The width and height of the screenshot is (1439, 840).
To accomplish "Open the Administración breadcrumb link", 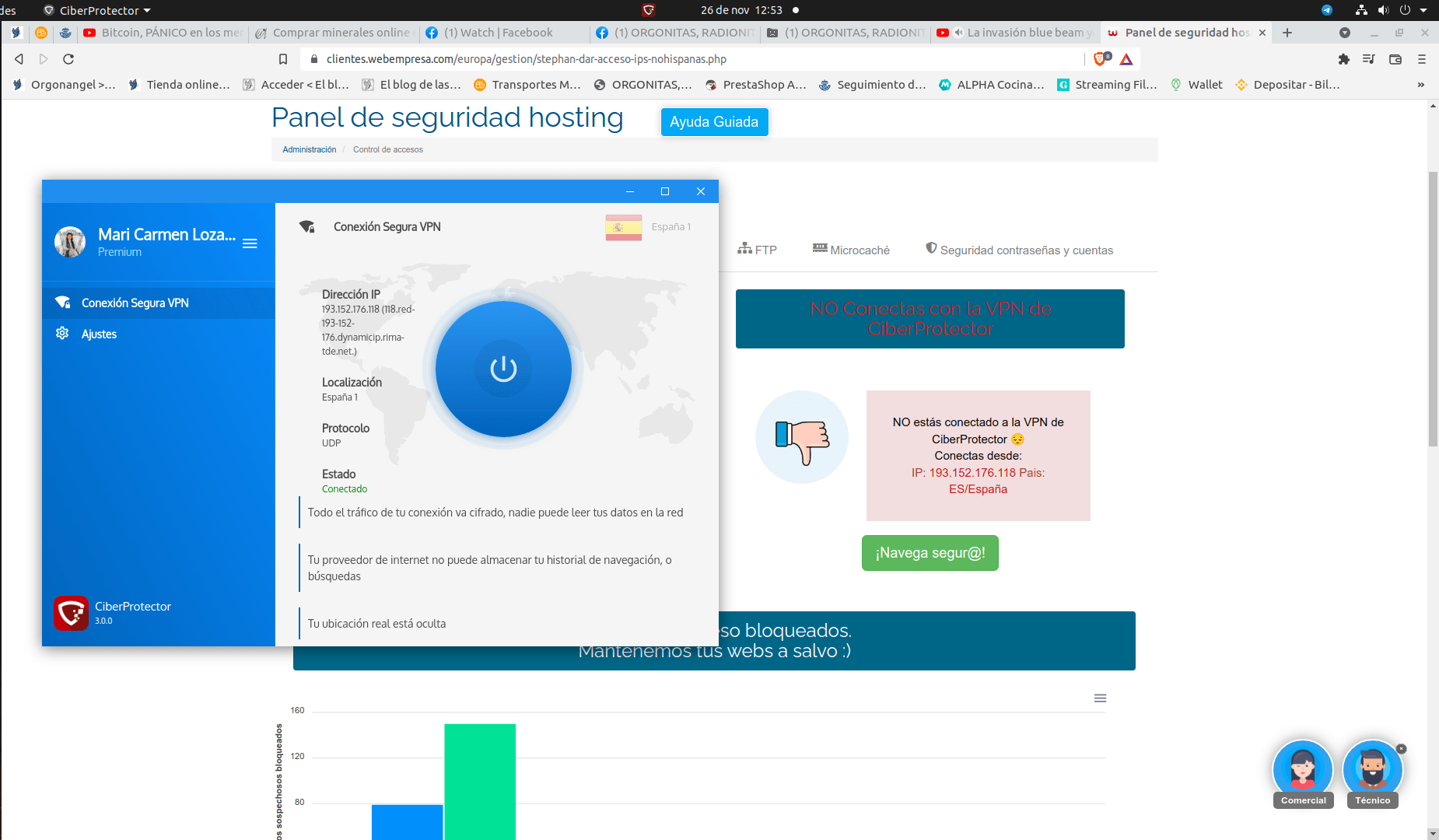I will point(309,149).
